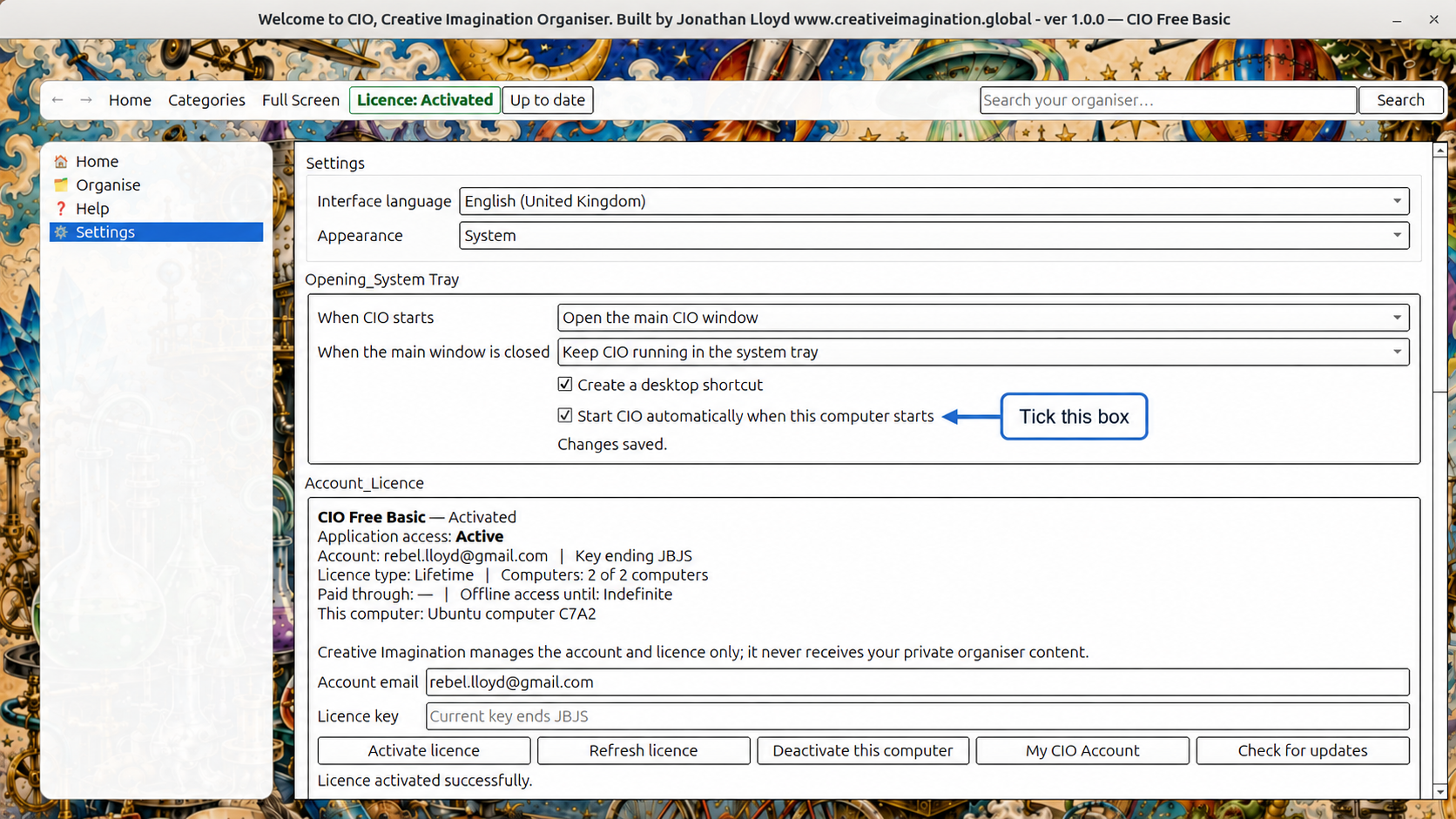Untick Start CIO automatically checkbox

click(x=565, y=415)
